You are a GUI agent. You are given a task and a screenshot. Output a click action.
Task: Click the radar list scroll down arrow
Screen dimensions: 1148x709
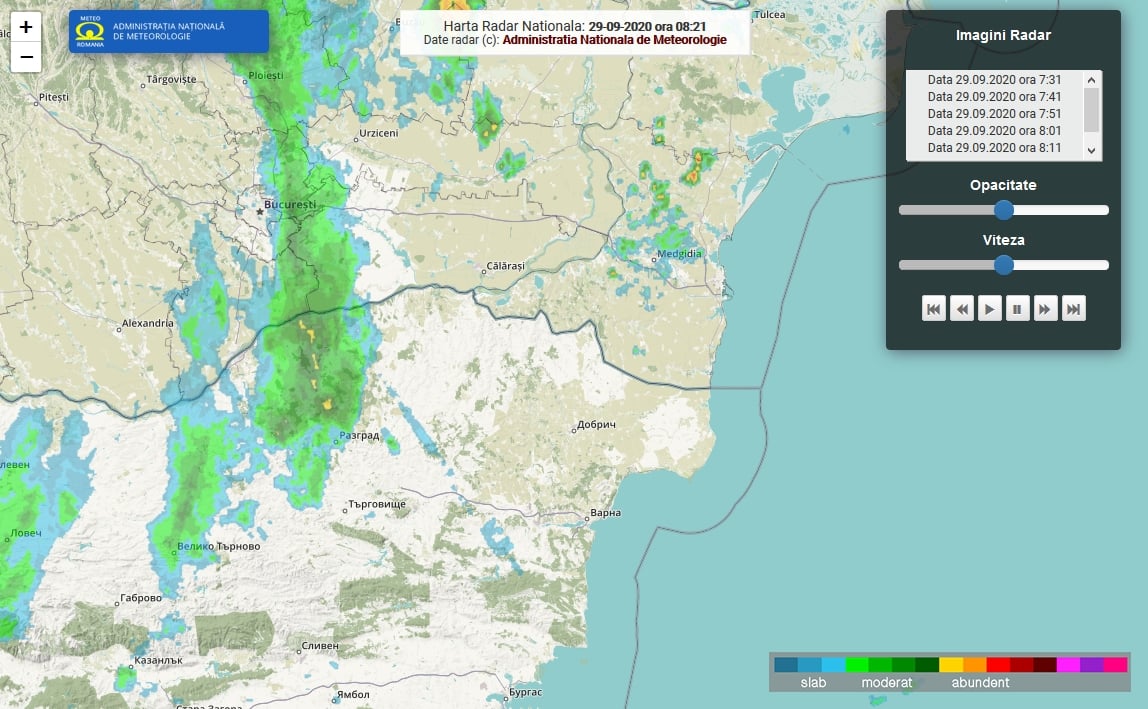click(1092, 151)
